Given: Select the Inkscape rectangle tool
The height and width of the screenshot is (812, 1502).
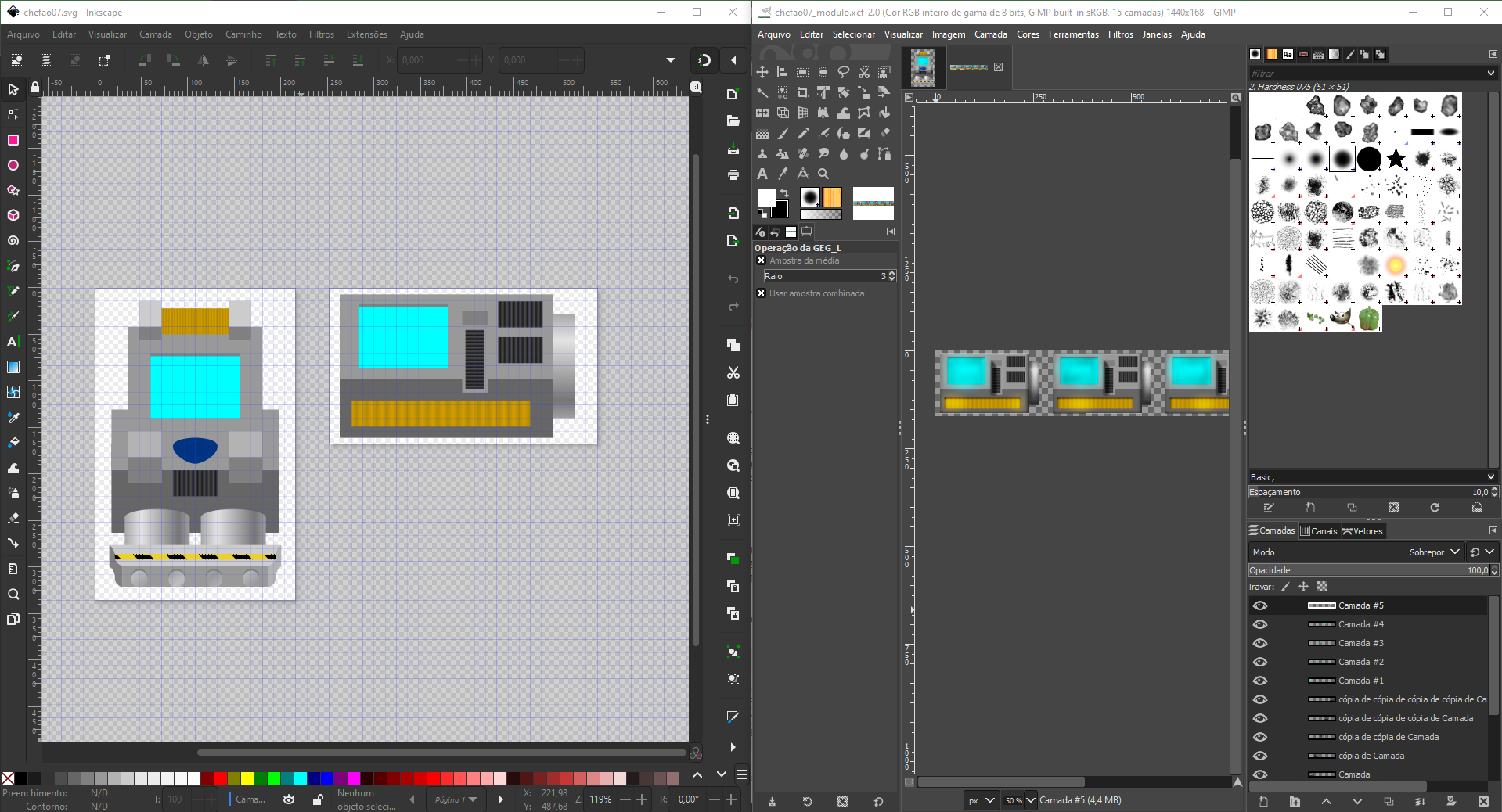Looking at the screenshot, I should 13,140.
